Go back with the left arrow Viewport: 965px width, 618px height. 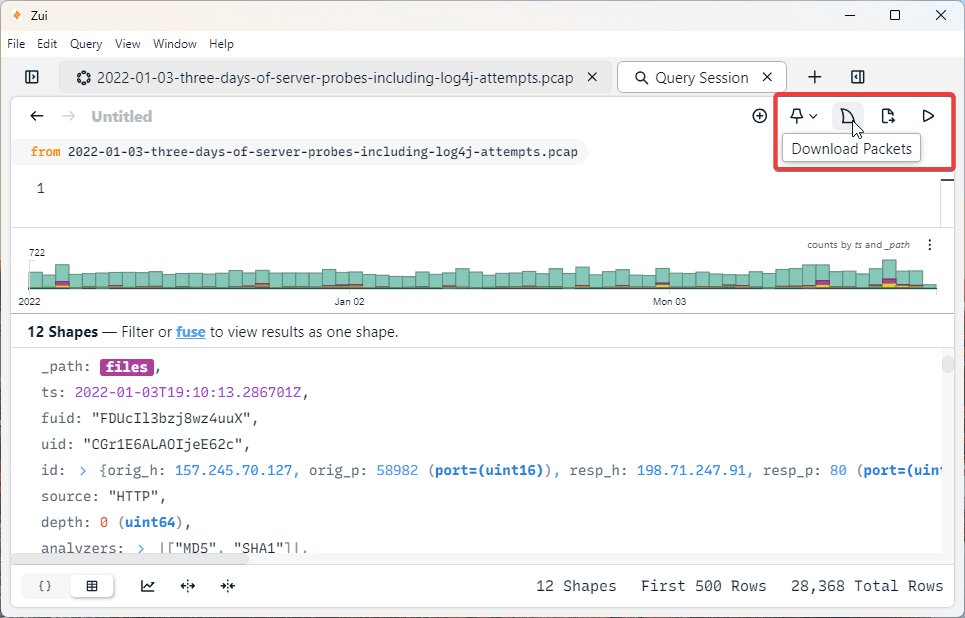(x=37, y=116)
